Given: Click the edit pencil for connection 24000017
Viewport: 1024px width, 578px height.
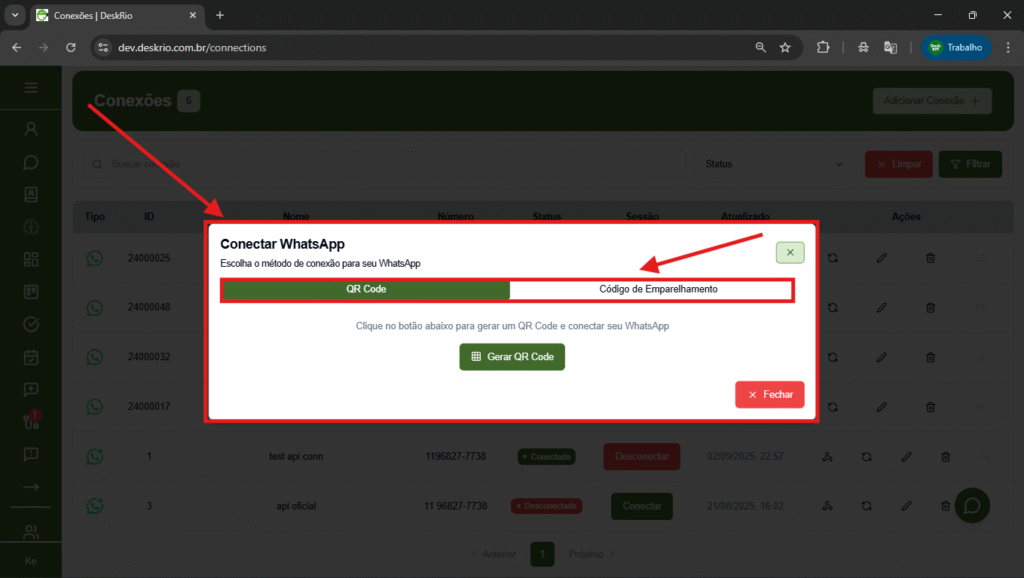Looking at the screenshot, I should pyautogui.click(x=882, y=407).
